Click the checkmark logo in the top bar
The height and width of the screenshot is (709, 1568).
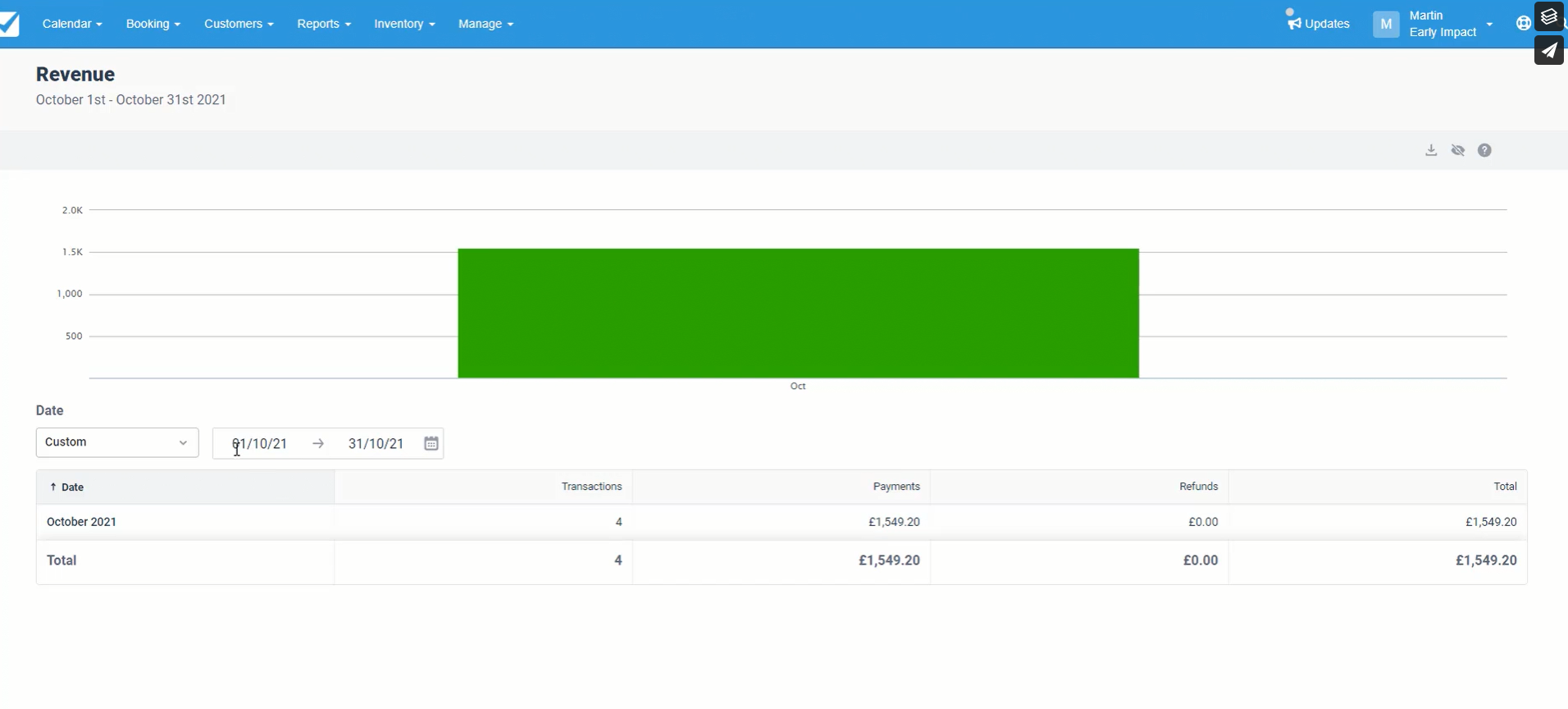coord(10,24)
